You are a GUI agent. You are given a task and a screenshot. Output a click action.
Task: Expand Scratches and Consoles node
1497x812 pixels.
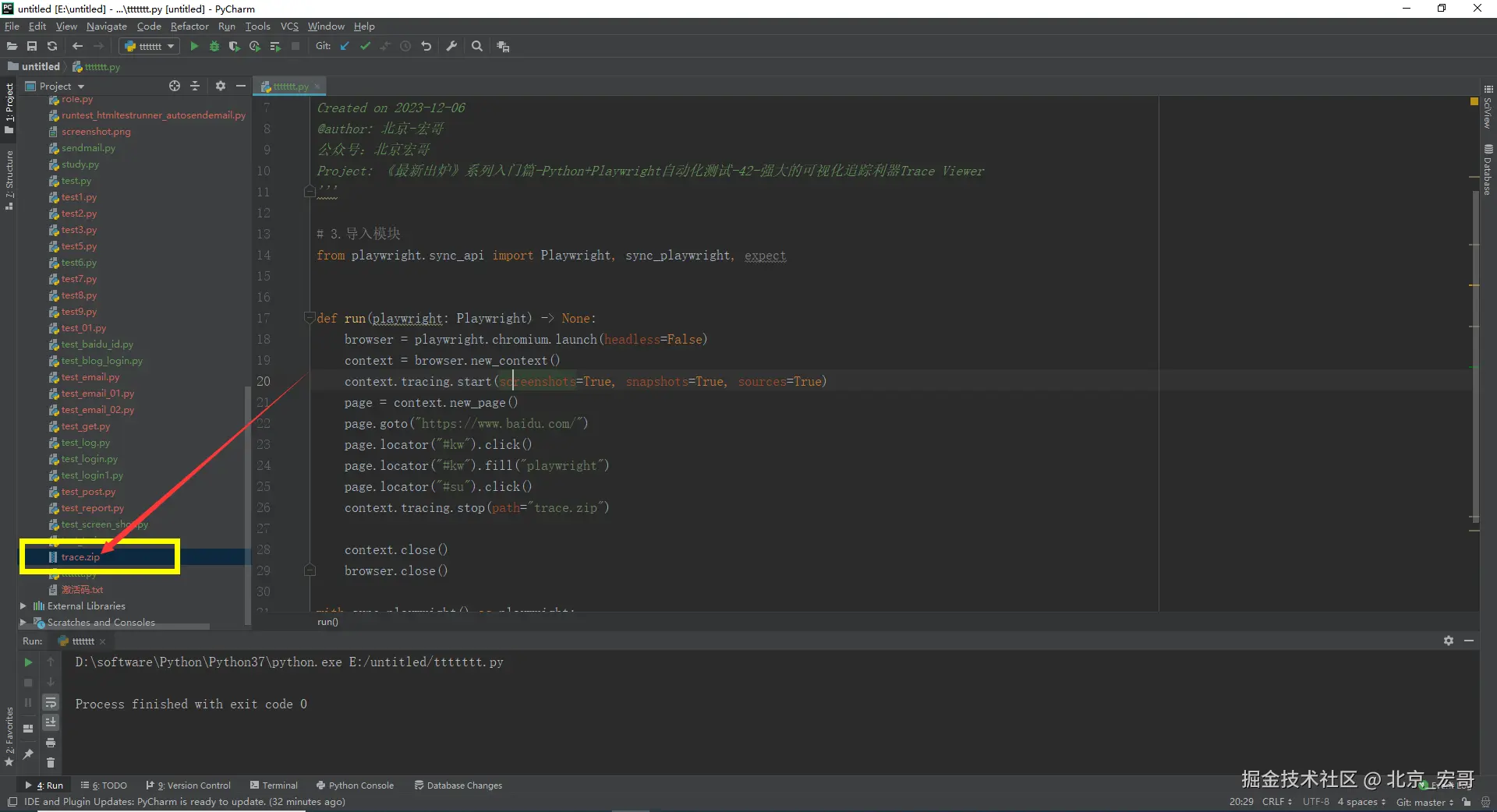pos(23,623)
